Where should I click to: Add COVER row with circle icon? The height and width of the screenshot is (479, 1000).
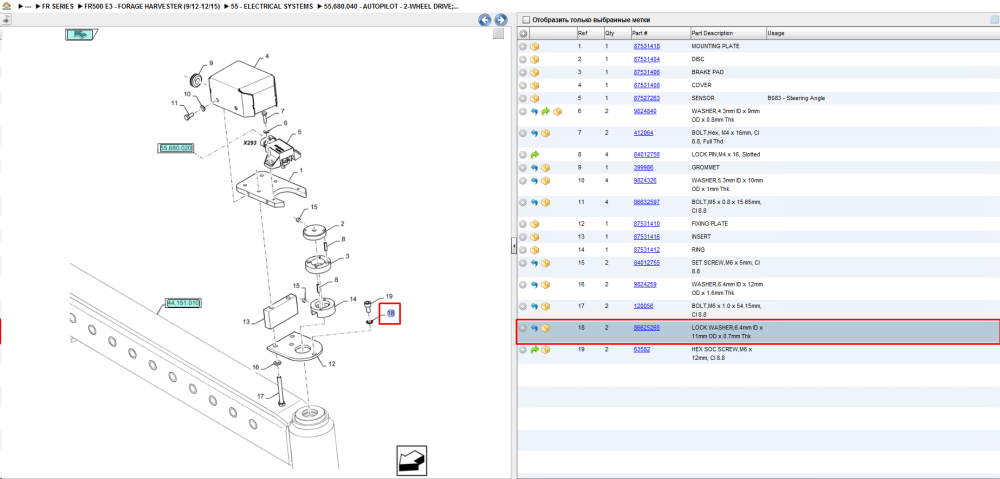[523, 85]
